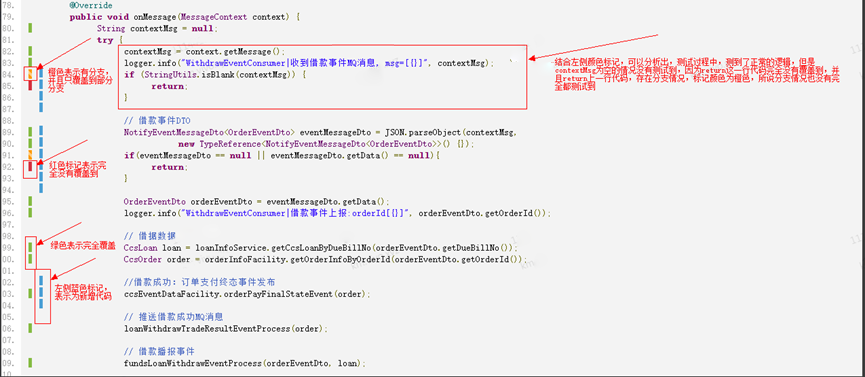Click line number 08 in the gutter
The image size is (865, 377).
8,352
